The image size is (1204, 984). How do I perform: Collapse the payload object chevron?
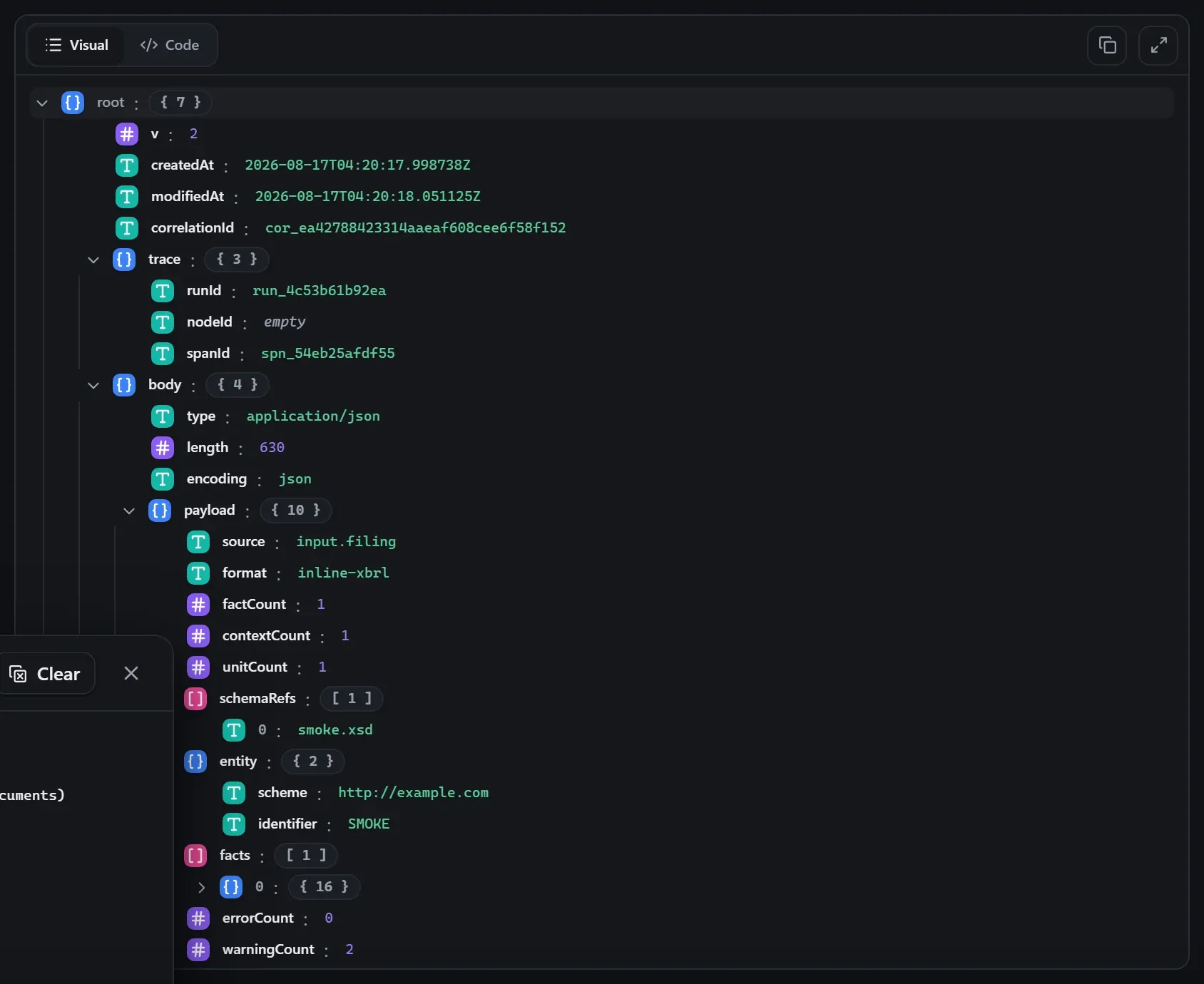[x=129, y=511]
